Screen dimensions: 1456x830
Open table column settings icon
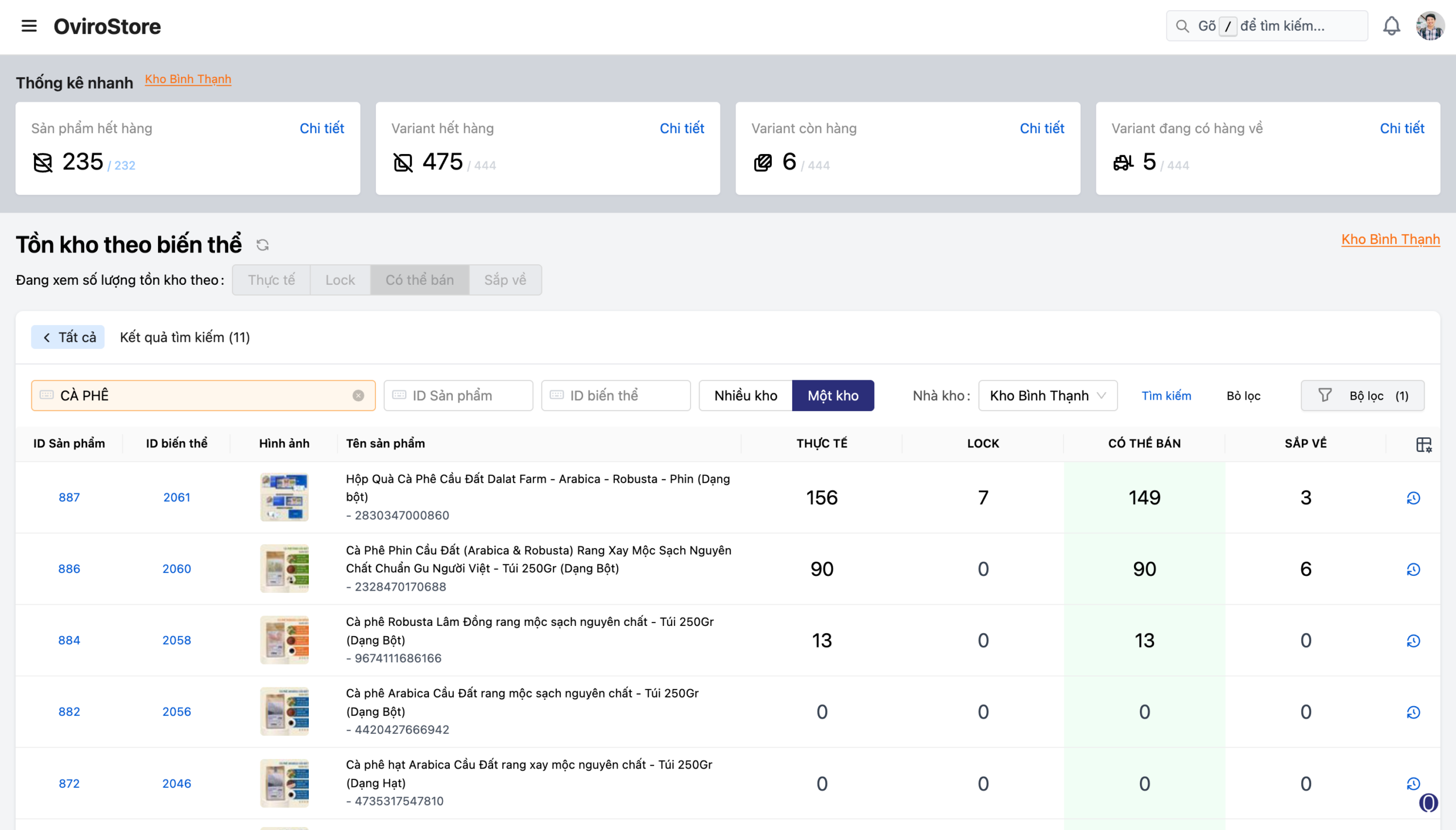click(1424, 445)
